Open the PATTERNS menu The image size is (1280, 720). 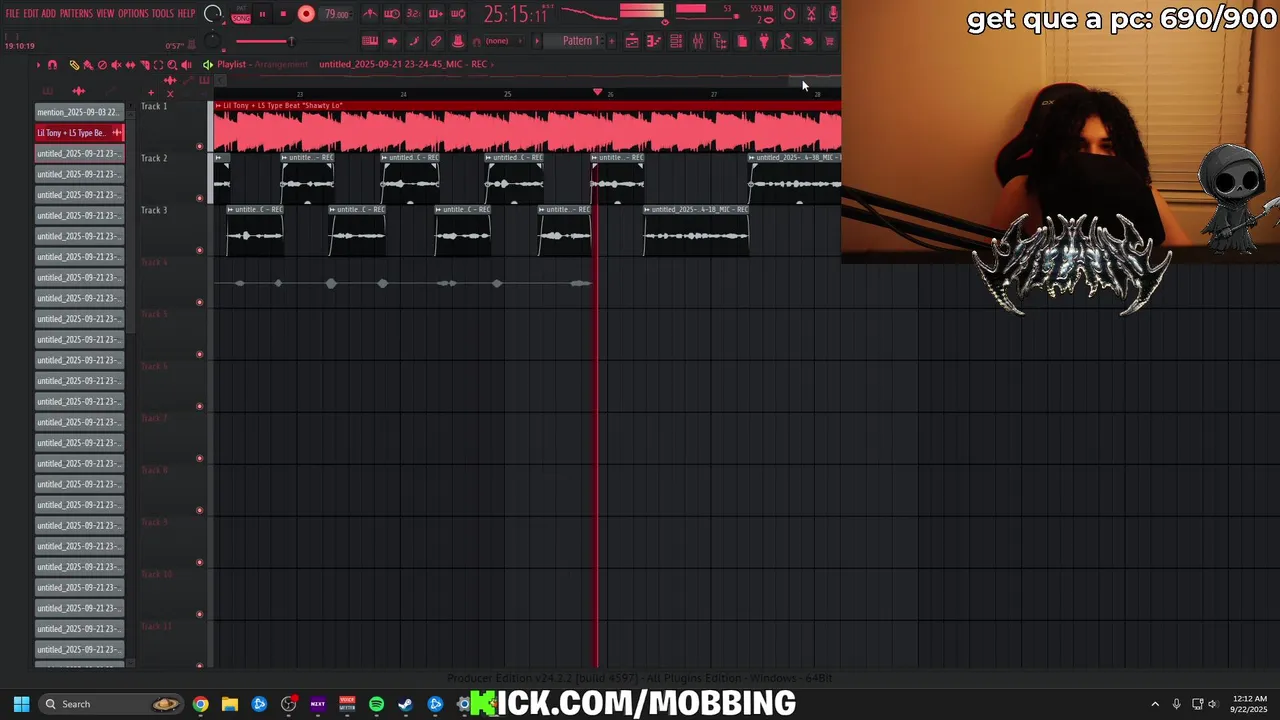(x=76, y=14)
